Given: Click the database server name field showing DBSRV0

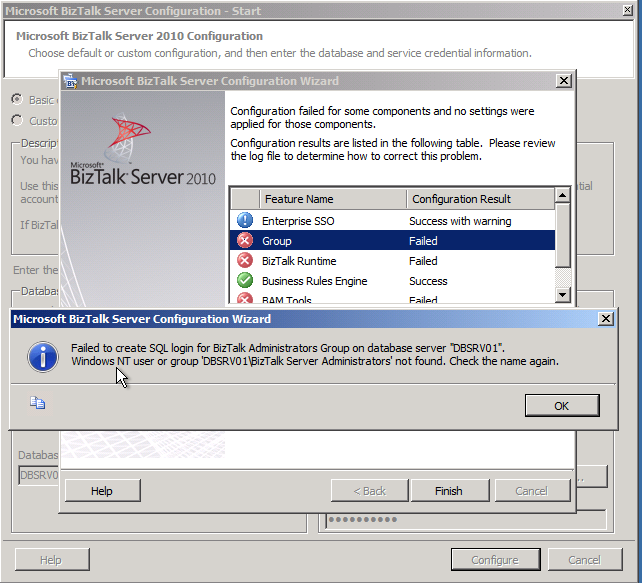Looking at the screenshot, I should [39, 475].
